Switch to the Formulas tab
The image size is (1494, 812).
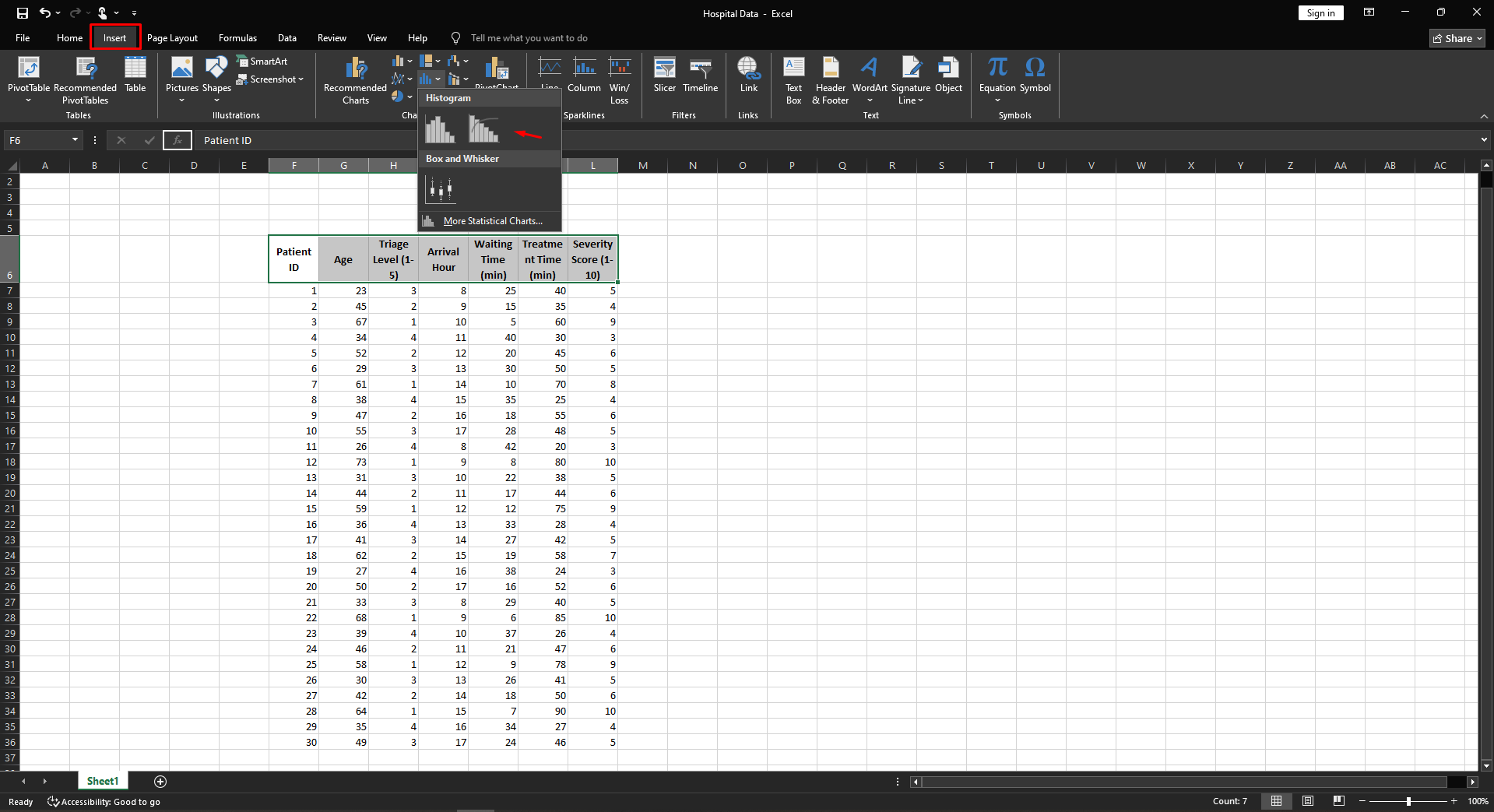[237, 38]
